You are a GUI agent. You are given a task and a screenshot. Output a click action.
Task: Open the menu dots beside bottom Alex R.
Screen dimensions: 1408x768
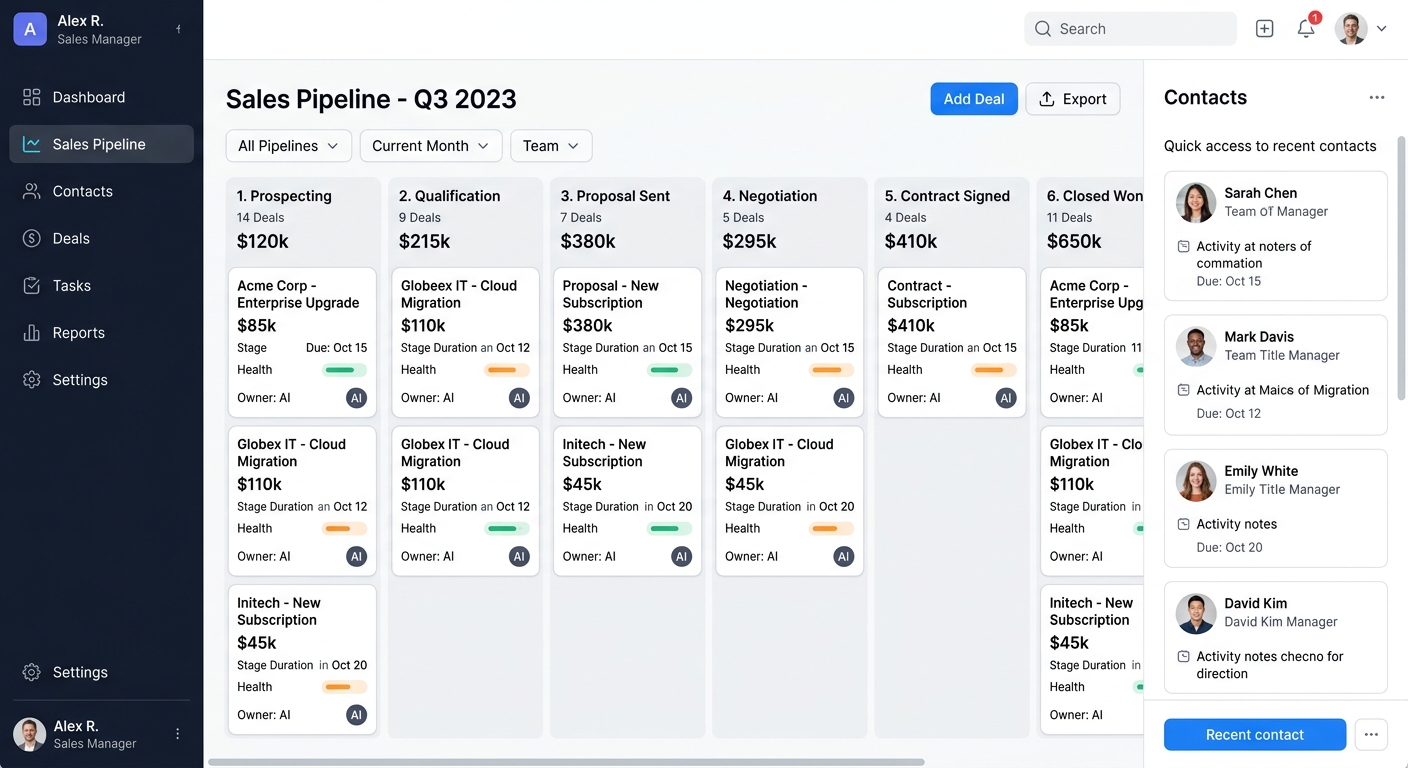[x=178, y=734]
